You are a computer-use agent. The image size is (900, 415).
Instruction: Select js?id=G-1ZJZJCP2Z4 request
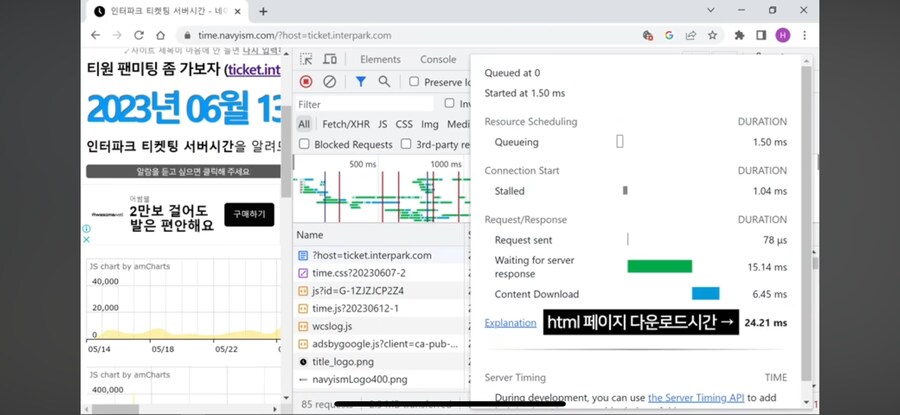pyautogui.click(x=379, y=291)
